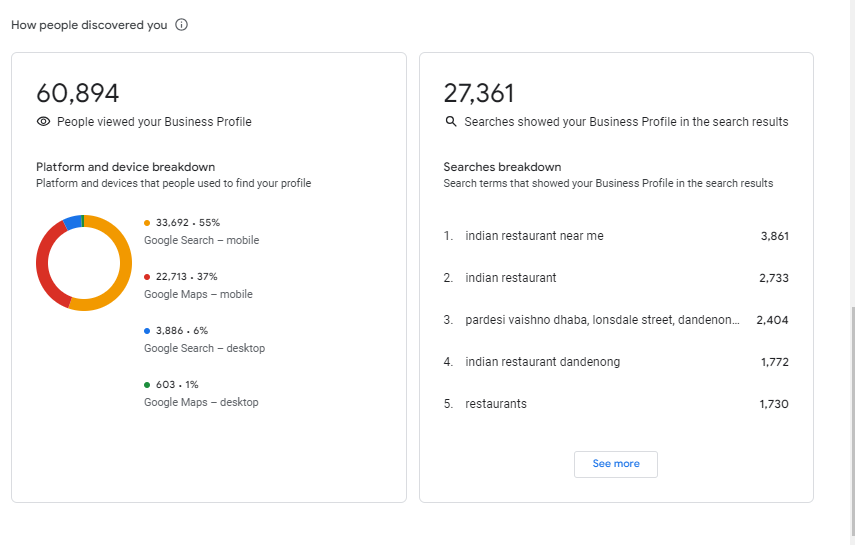Image resolution: width=855 pixels, height=545 pixels.
Task: Click the "restaurants" search term in row five
Action: [495, 404]
